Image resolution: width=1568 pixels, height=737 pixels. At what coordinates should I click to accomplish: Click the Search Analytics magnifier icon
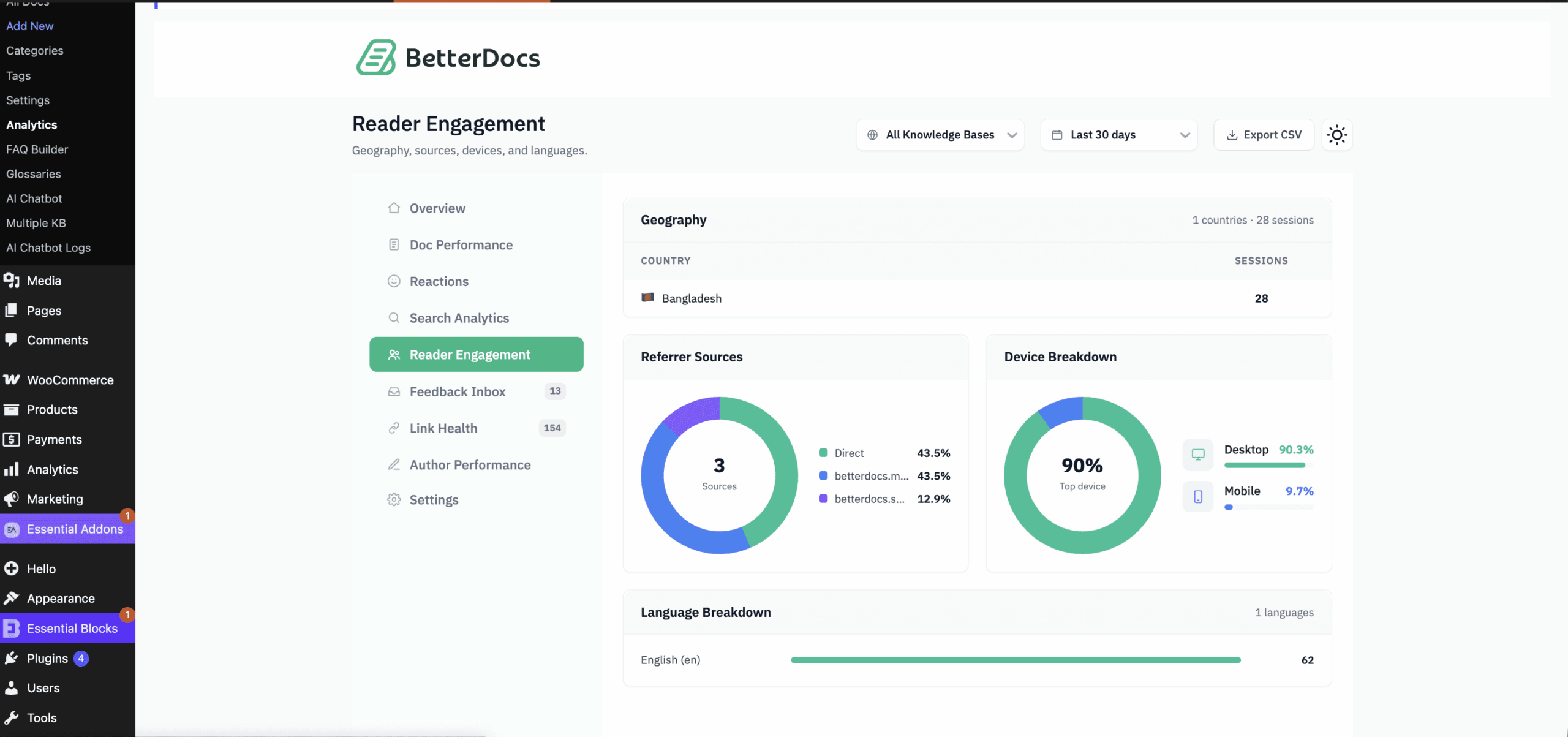[x=394, y=318]
